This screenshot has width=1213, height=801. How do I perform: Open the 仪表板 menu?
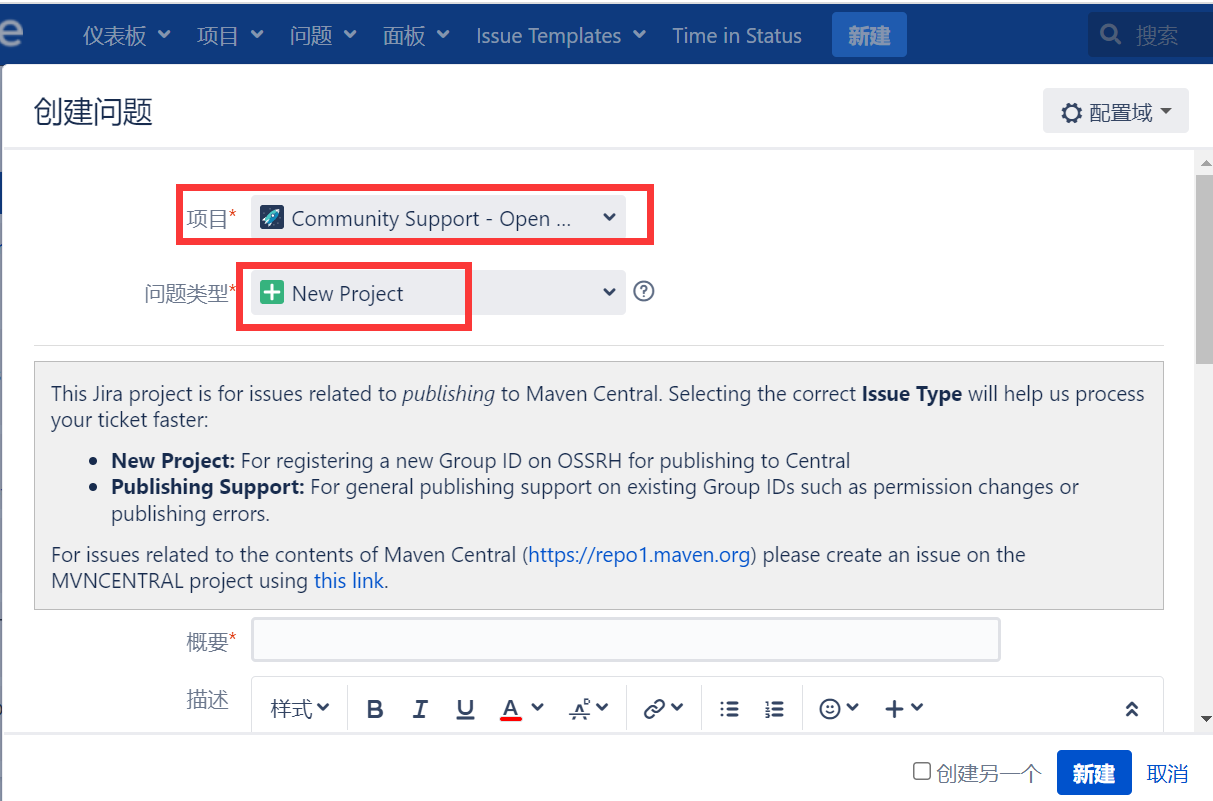[x=125, y=36]
